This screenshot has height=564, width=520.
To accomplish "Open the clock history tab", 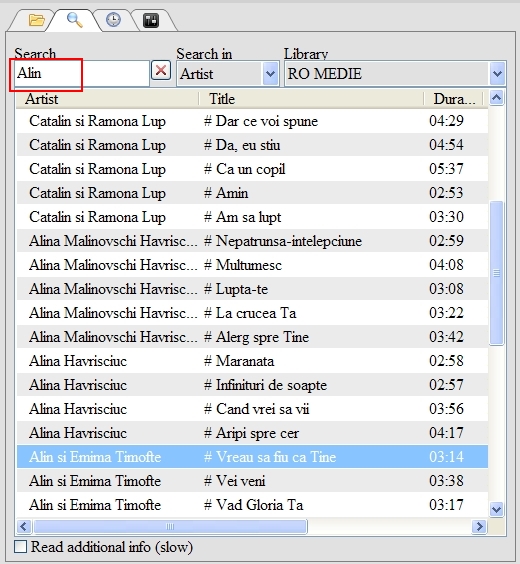I will 113,20.
